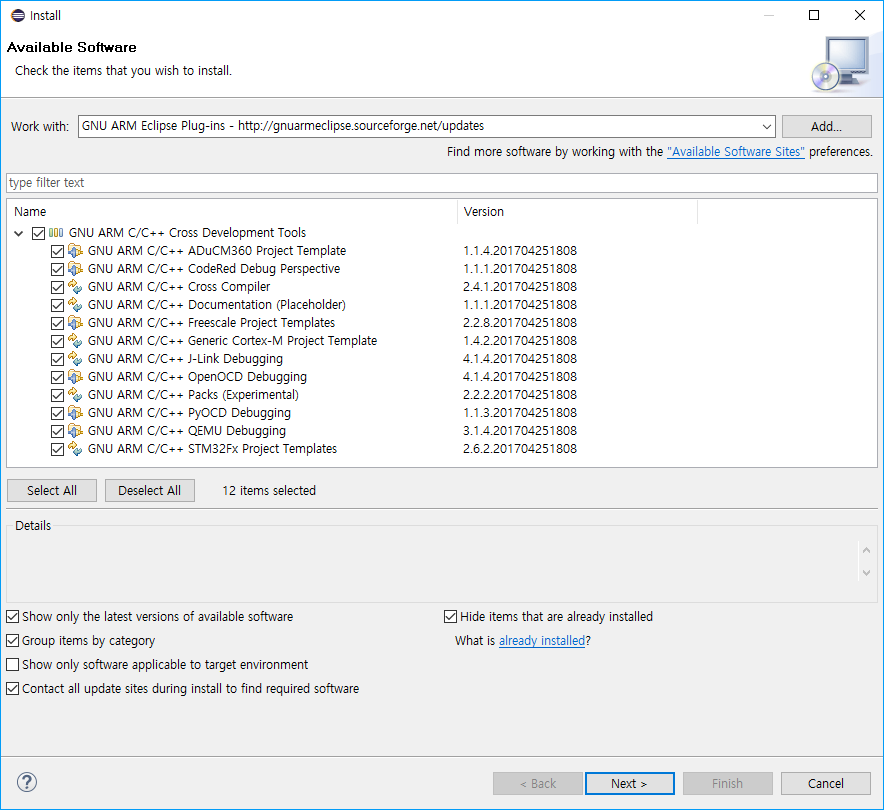Click the J-Link Debugging feature icon

click(75, 358)
